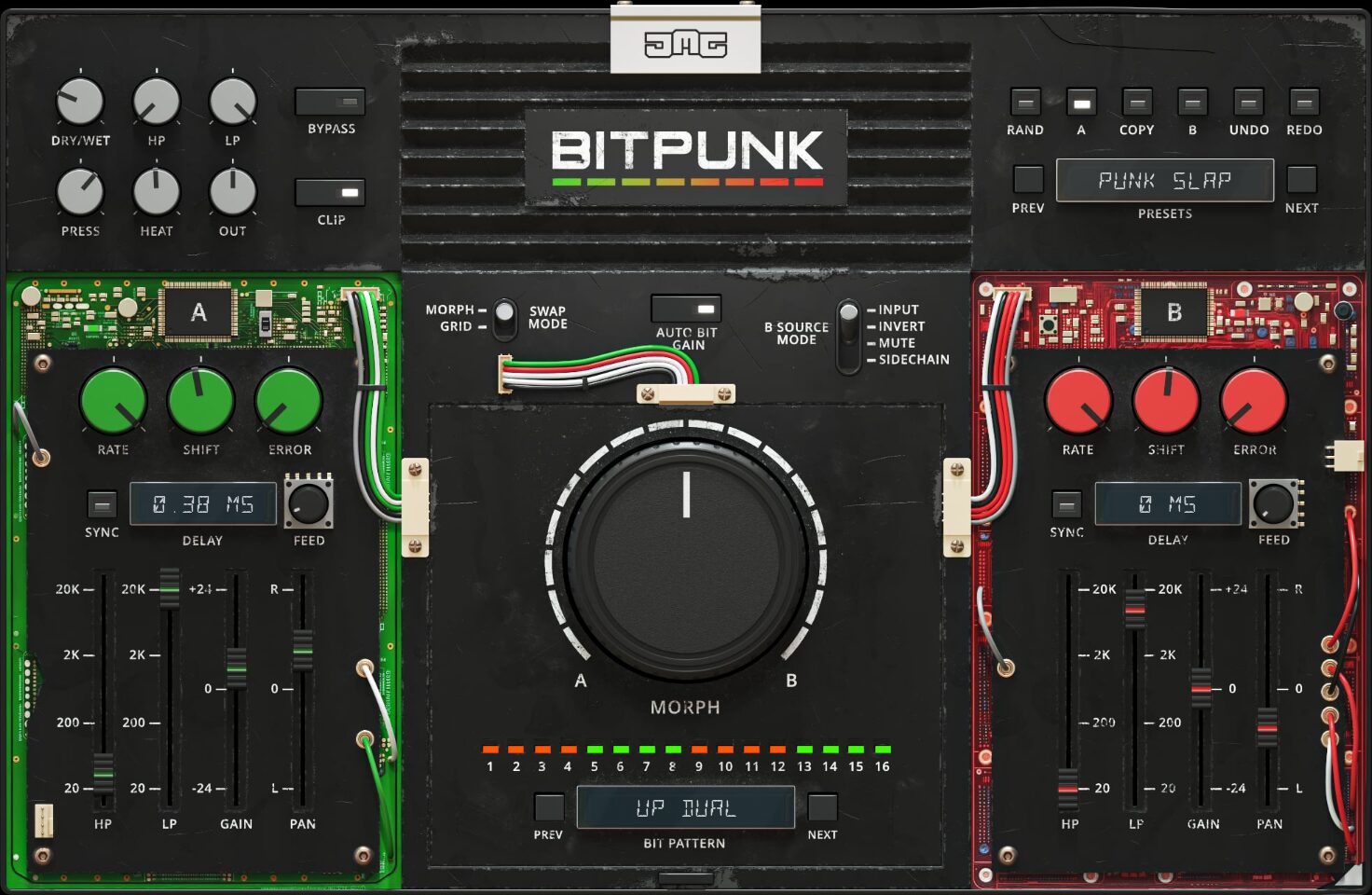
Task: Toggle the AUTO BIT GAIN switch
Action: tap(686, 309)
